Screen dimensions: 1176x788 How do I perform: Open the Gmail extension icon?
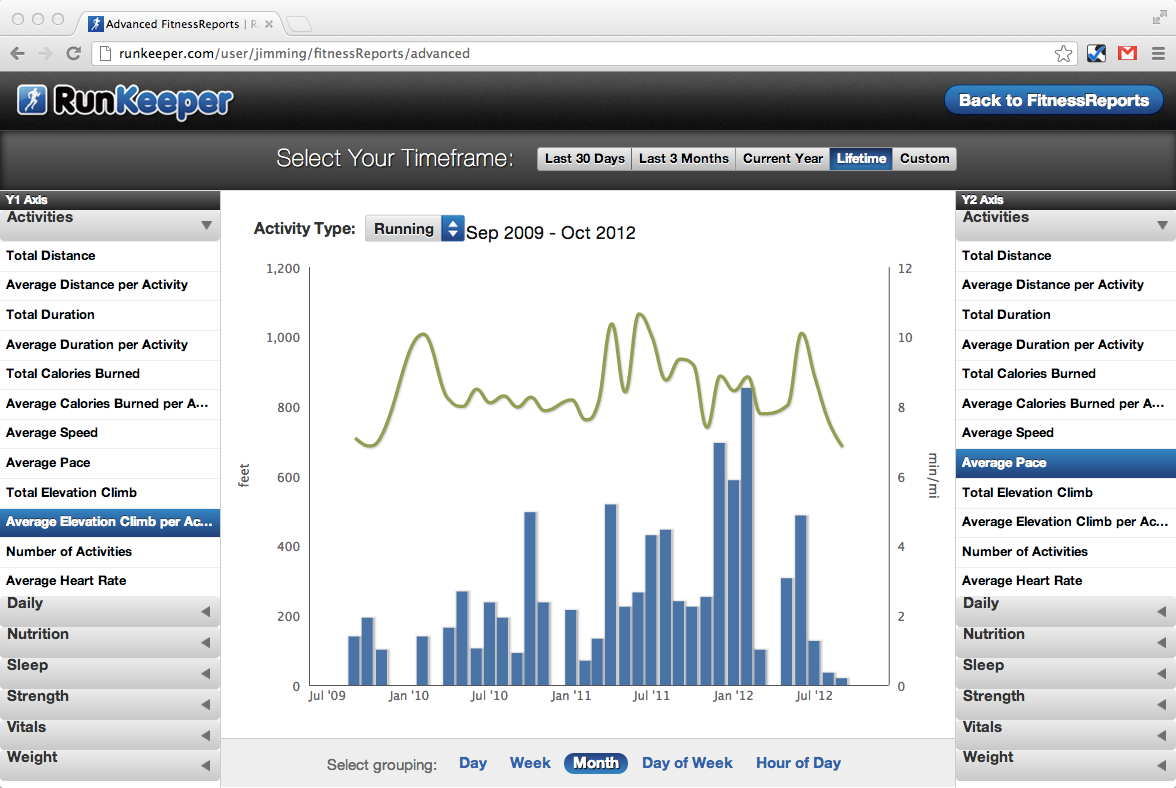1127,53
